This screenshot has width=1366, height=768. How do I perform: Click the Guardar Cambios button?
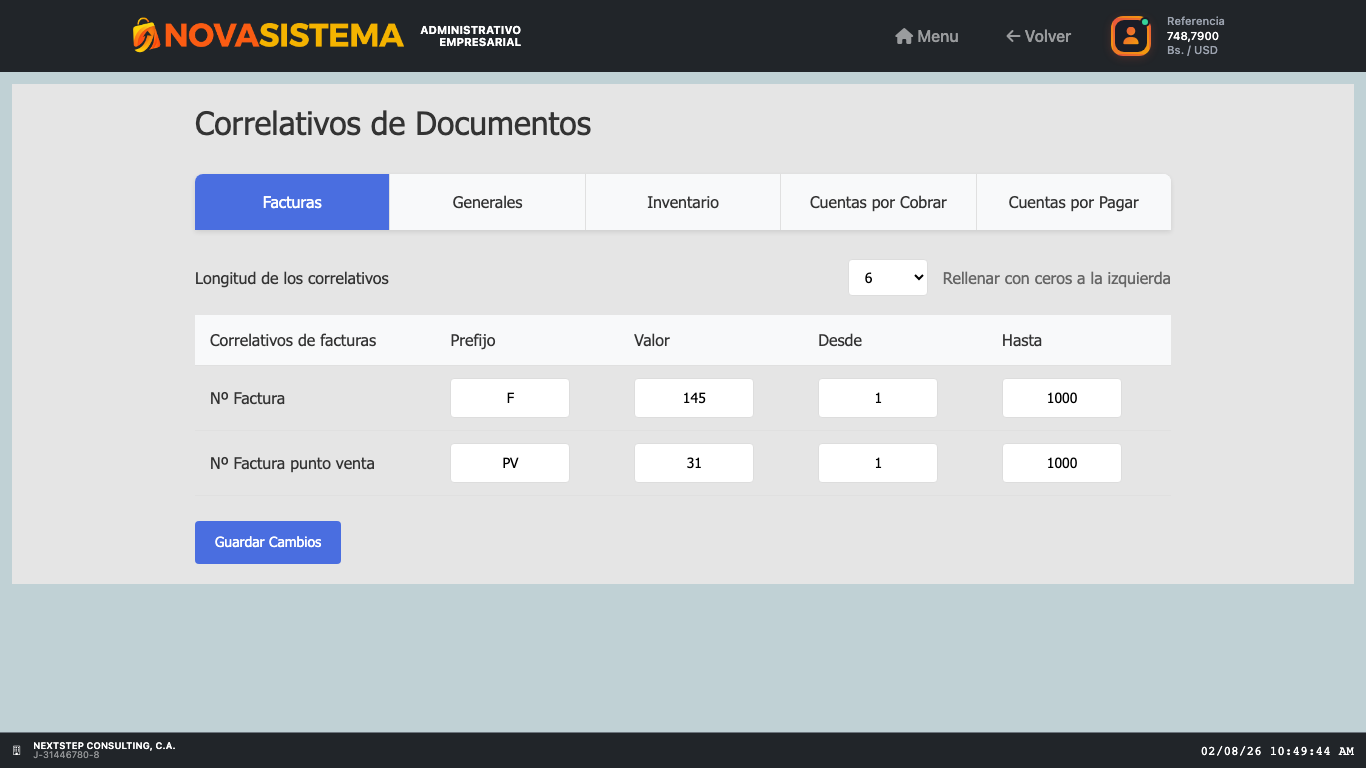pos(268,542)
